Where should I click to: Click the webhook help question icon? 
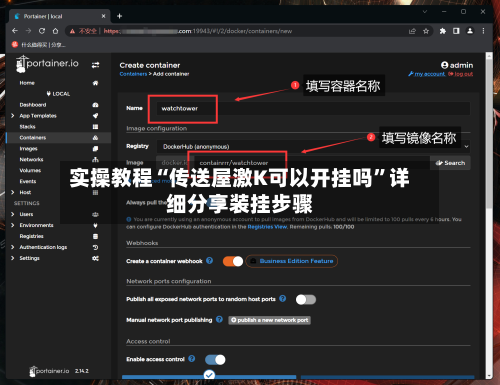[x=209, y=261]
